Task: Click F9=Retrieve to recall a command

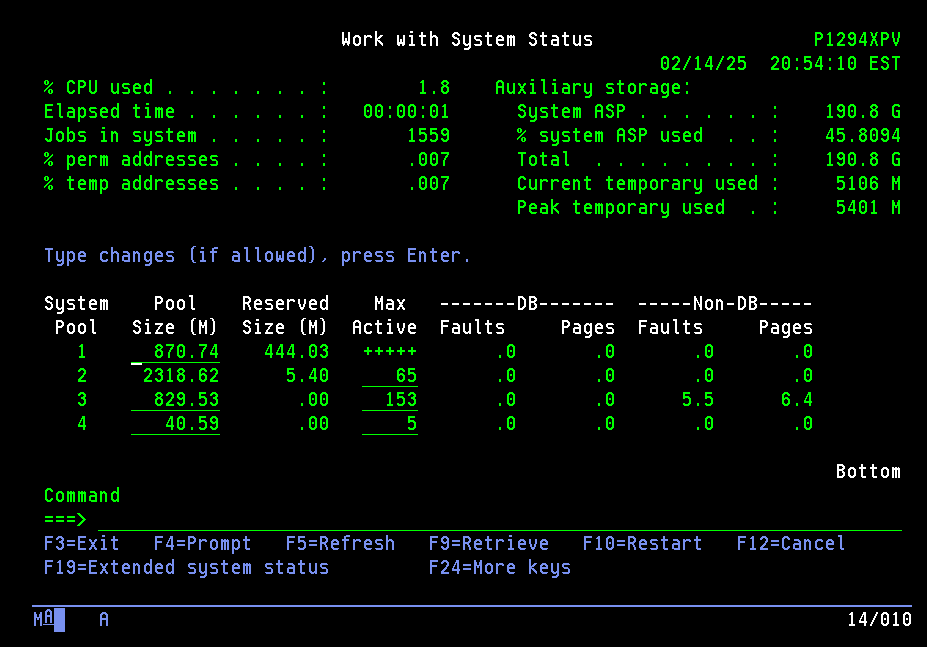Action: click(x=489, y=544)
